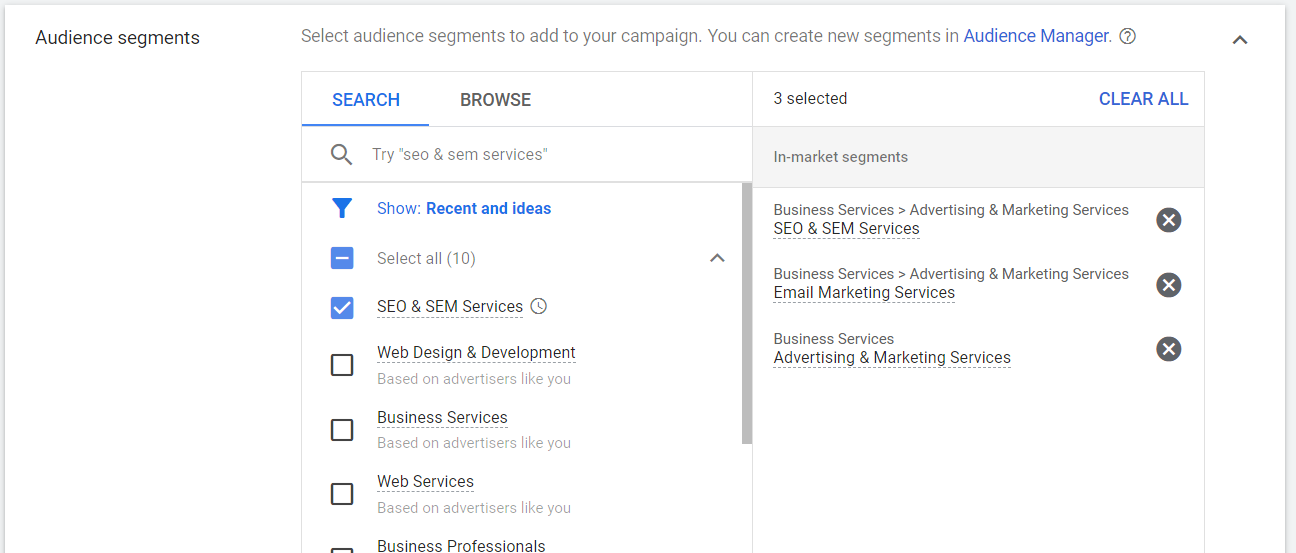Switch to the SEARCH tab
Screen dimensions: 1296x553
pyautogui.click(x=366, y=100)
